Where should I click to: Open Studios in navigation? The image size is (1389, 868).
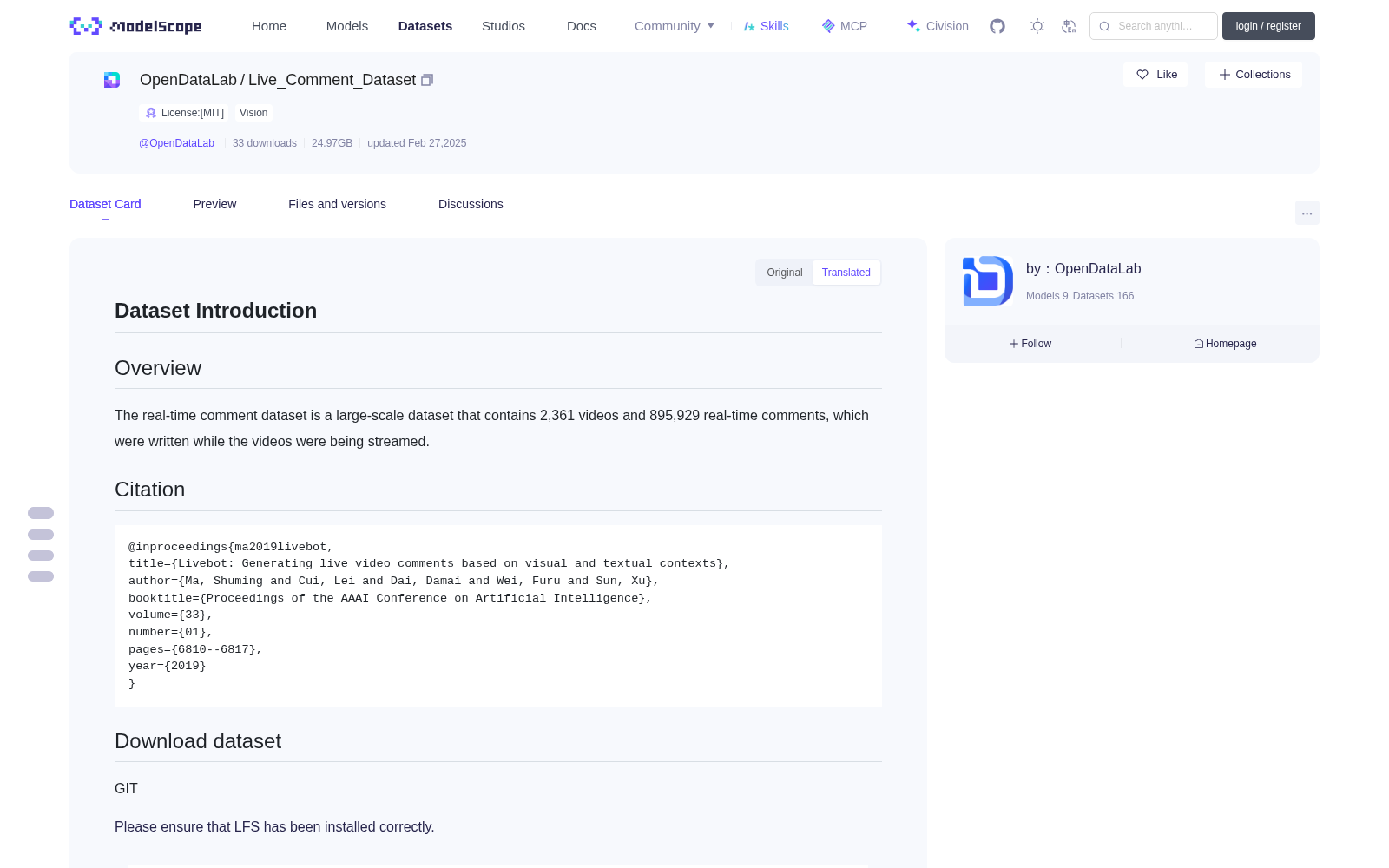[x=504, y=26]
